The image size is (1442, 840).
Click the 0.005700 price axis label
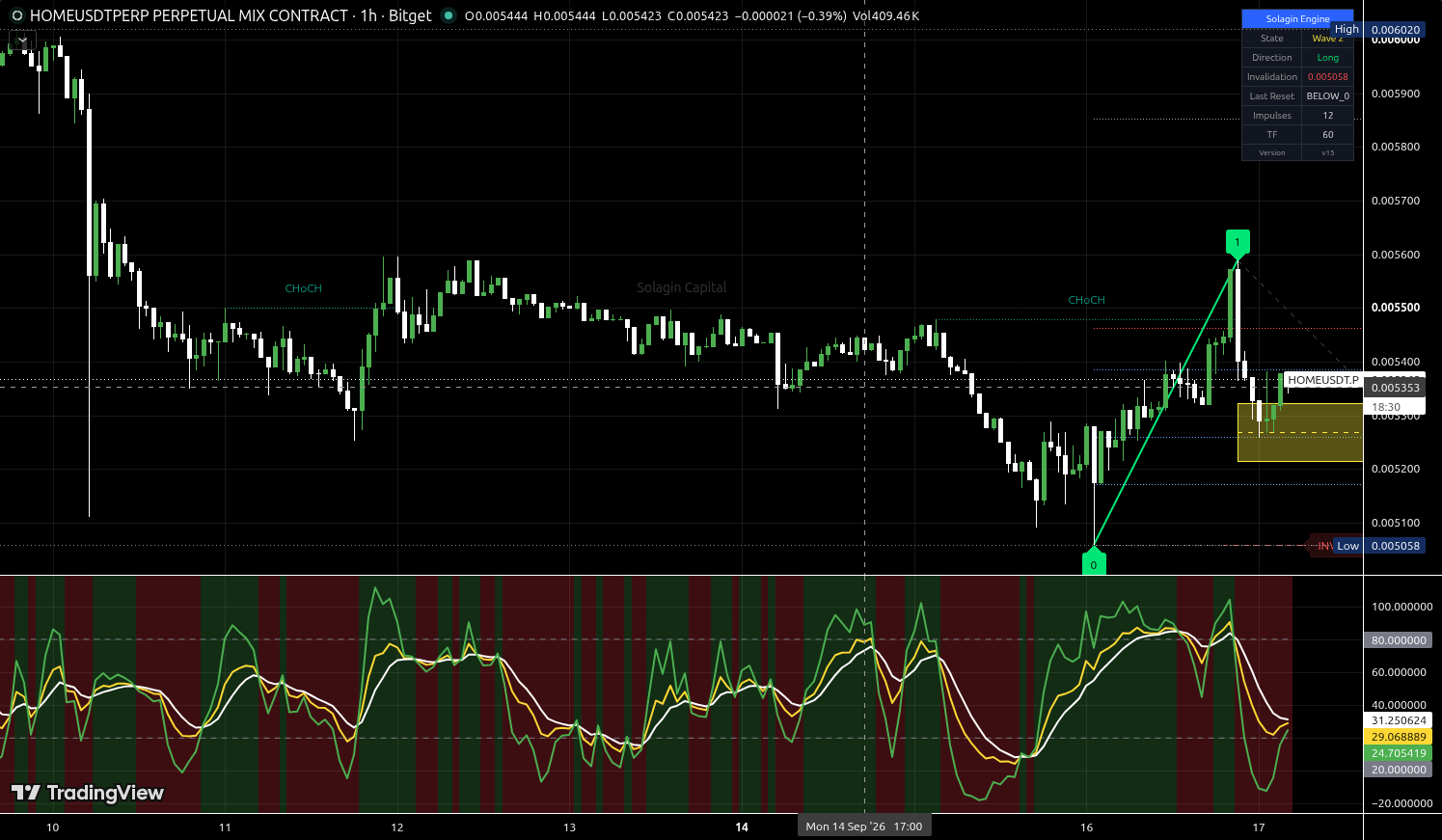(1396, 201)
